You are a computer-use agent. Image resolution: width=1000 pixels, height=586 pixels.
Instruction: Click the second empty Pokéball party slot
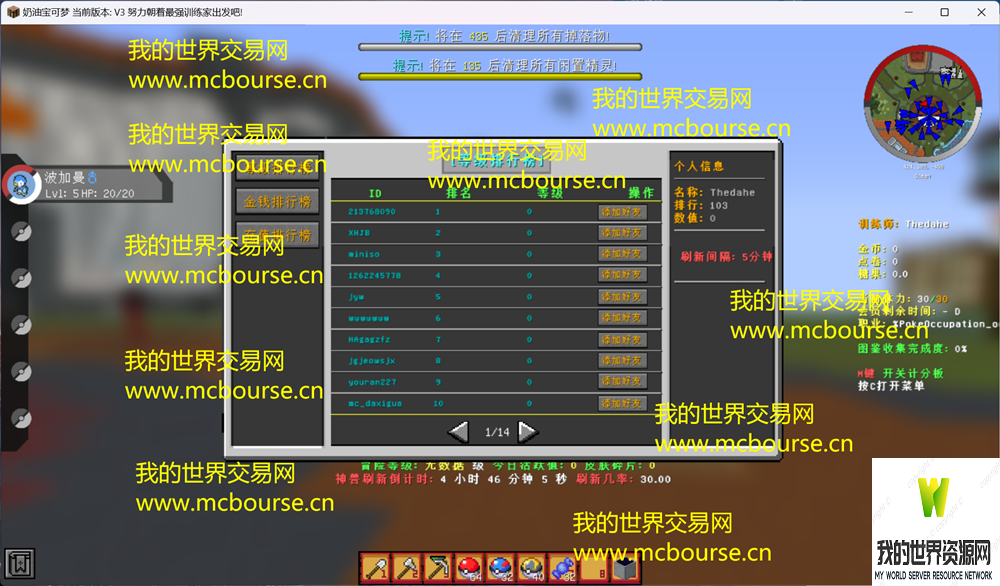[21, 231]
